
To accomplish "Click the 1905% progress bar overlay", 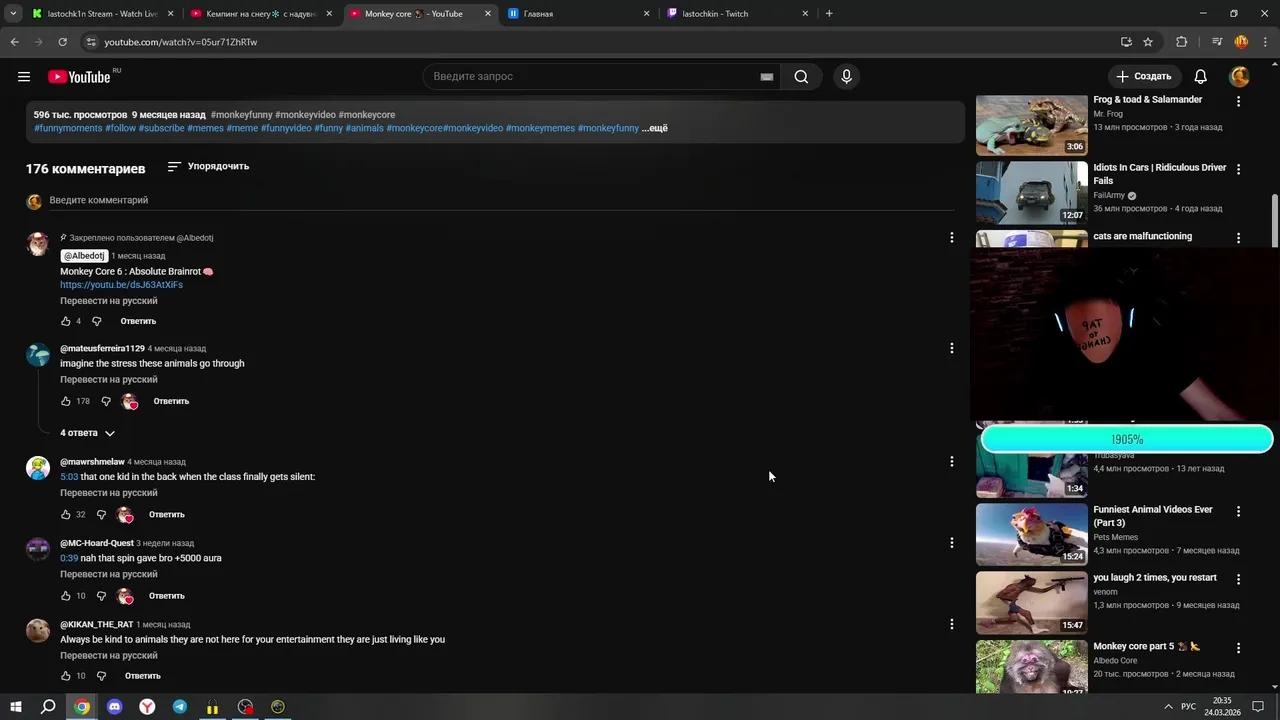I will coord(1127,439).
